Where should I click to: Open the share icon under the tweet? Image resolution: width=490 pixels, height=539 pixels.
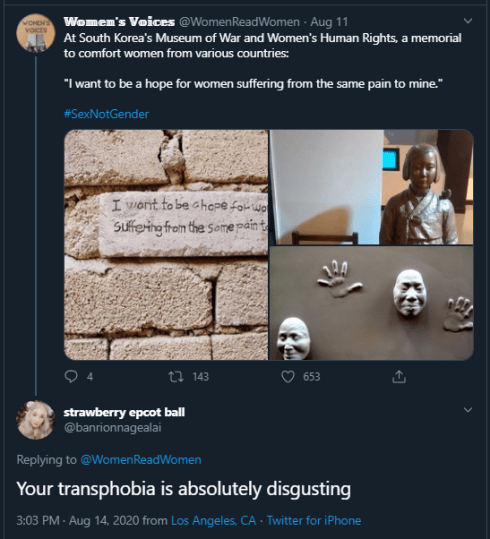(399, 377)
